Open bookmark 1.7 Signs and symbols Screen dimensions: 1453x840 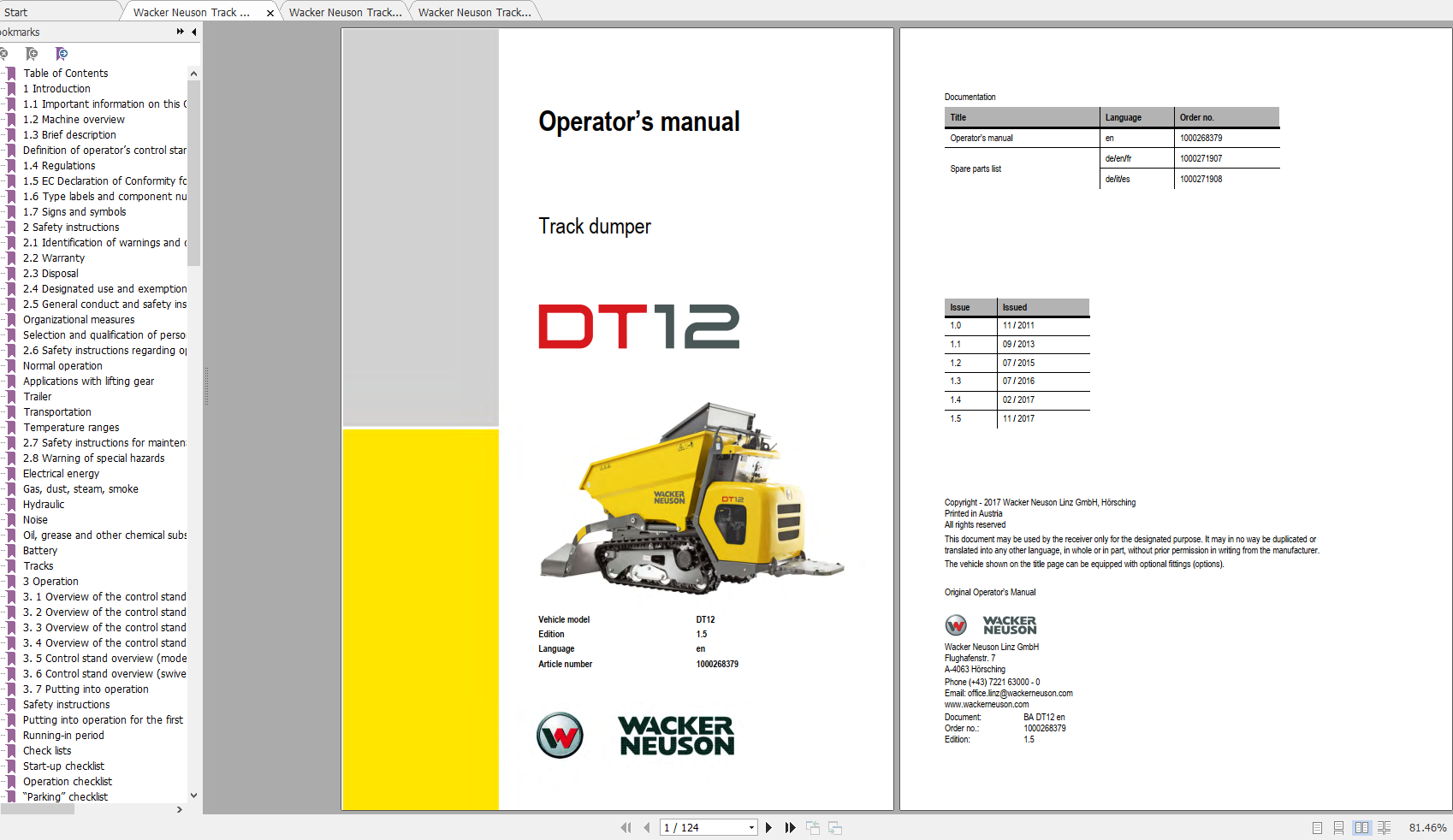pos(74,212)
